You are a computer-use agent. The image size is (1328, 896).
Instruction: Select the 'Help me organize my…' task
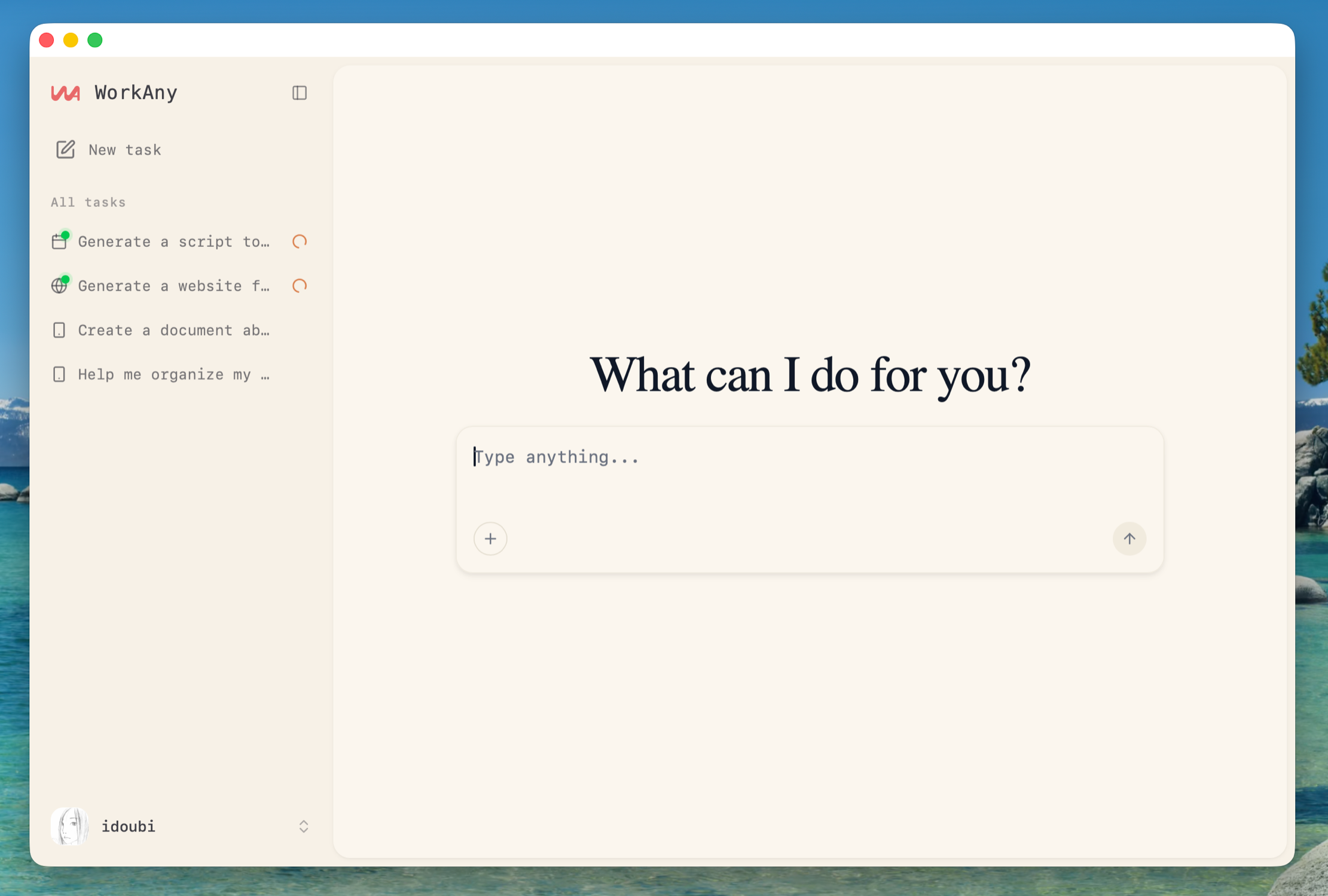(173, 374)
